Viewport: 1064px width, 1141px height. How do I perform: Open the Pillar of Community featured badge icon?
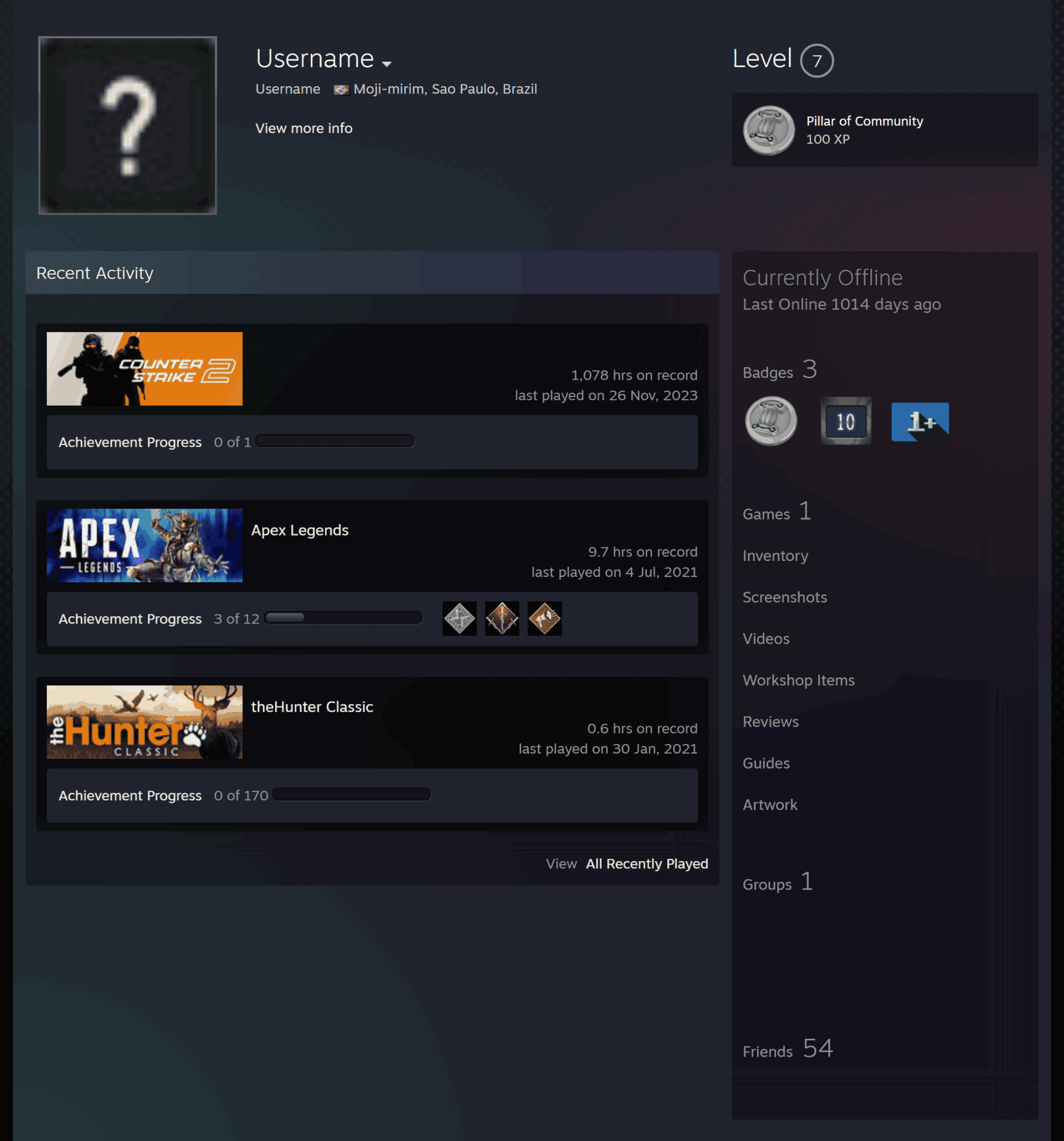pos(769,130)
